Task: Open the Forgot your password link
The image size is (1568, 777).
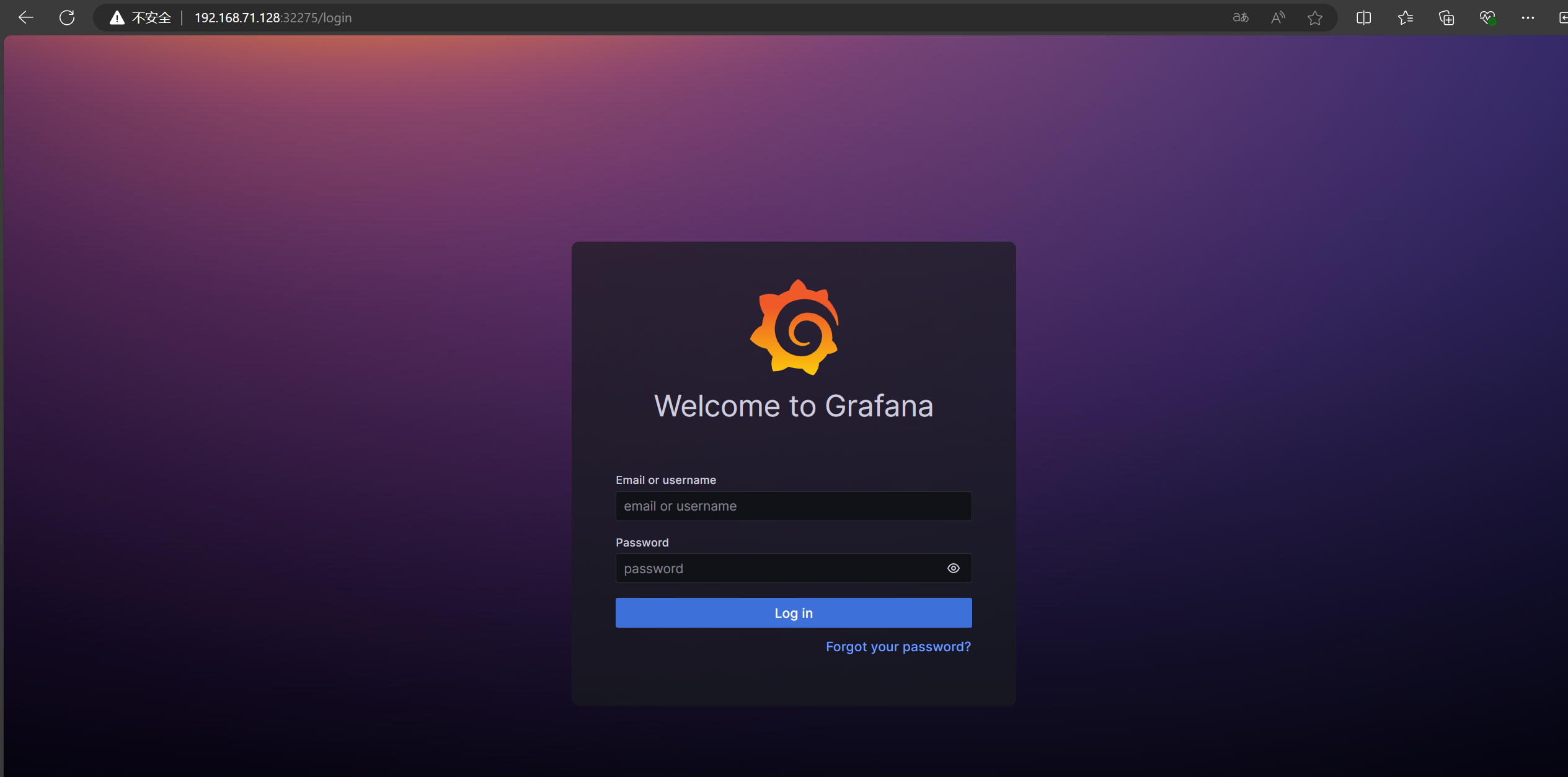Action: [898, 647]
